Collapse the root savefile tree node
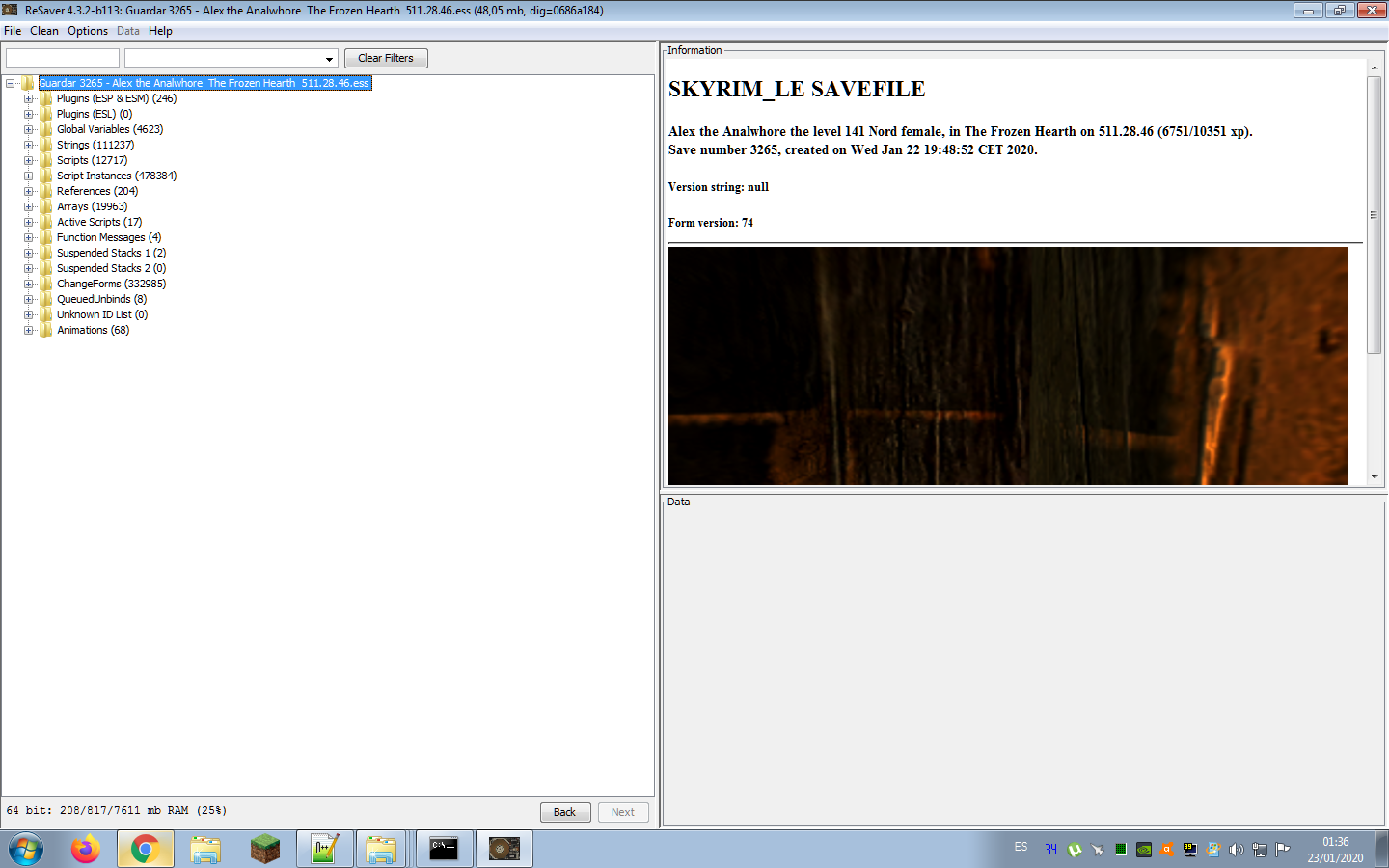This screenshot has width=1389, height=868. click(x=11, y=83)
